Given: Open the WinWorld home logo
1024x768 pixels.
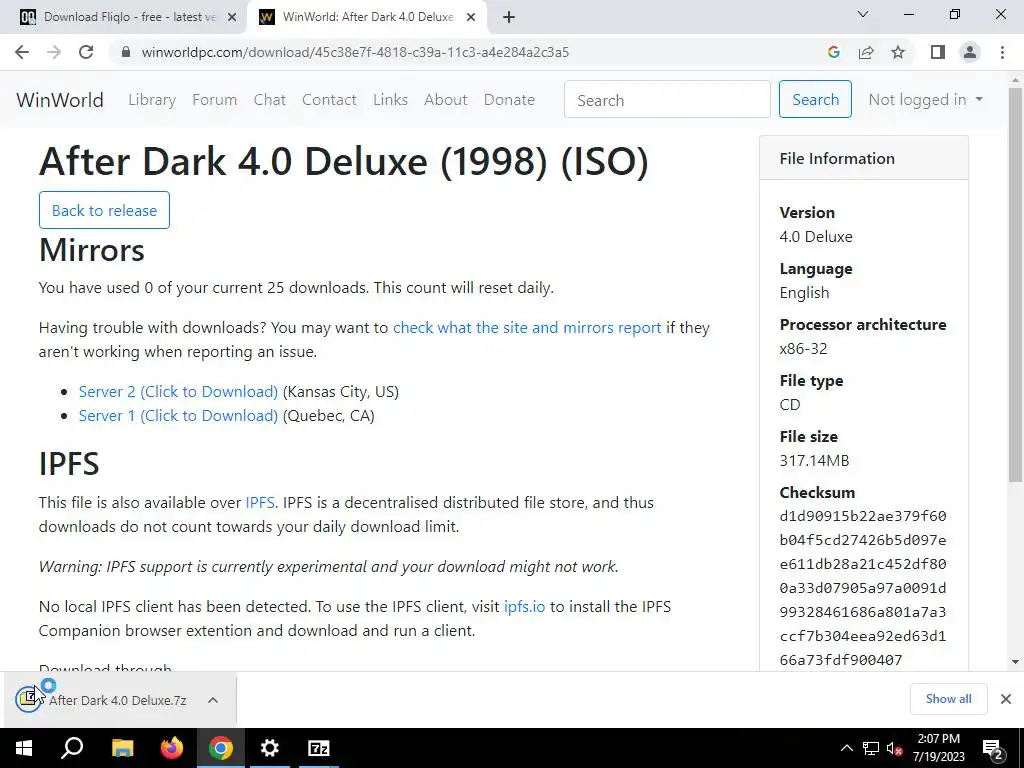Looking at the screenshot, I should [x=60, y=100].
